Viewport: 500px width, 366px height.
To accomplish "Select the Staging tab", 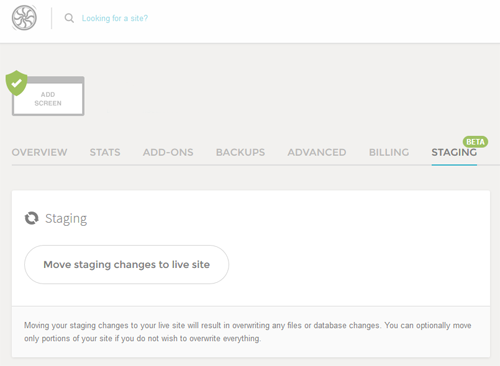I will click(454, 152).
